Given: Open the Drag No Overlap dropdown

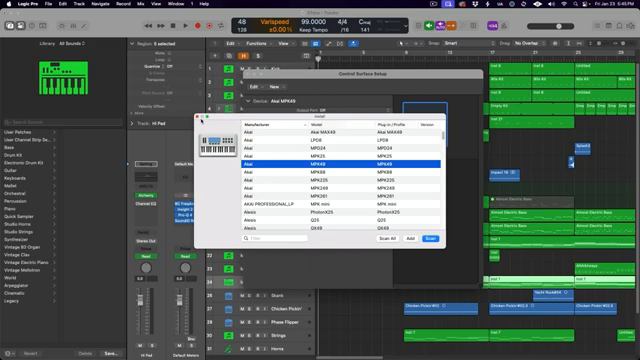Looking at the screenshot, I should [529, 43].
